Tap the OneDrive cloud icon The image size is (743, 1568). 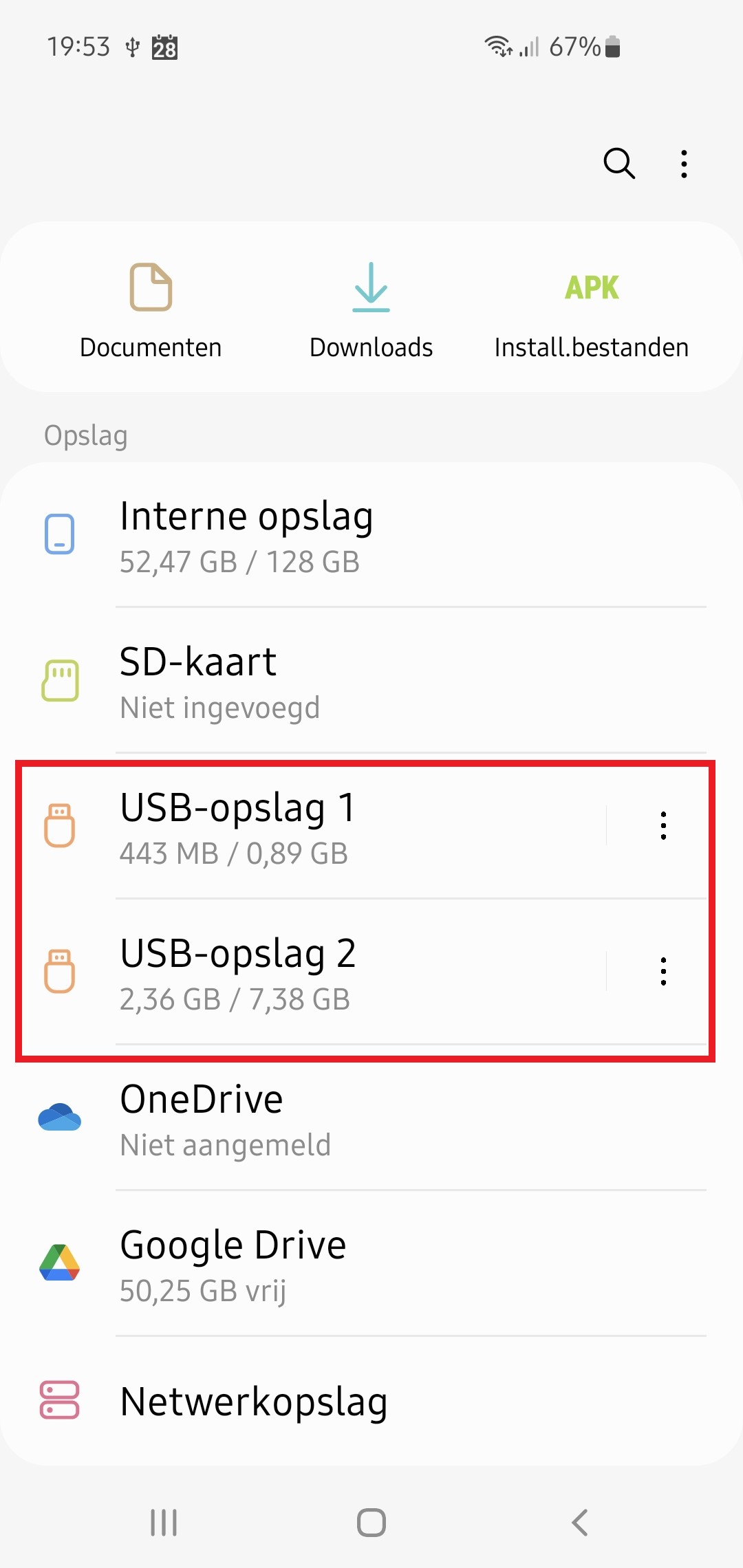pos(60,1118)
